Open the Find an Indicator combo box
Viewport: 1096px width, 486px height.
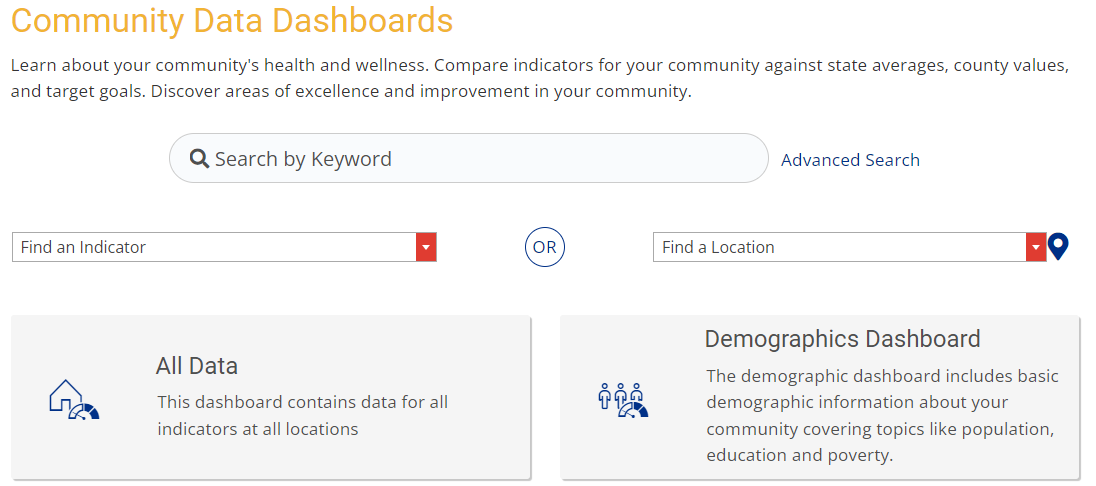[x=214, y=247]
